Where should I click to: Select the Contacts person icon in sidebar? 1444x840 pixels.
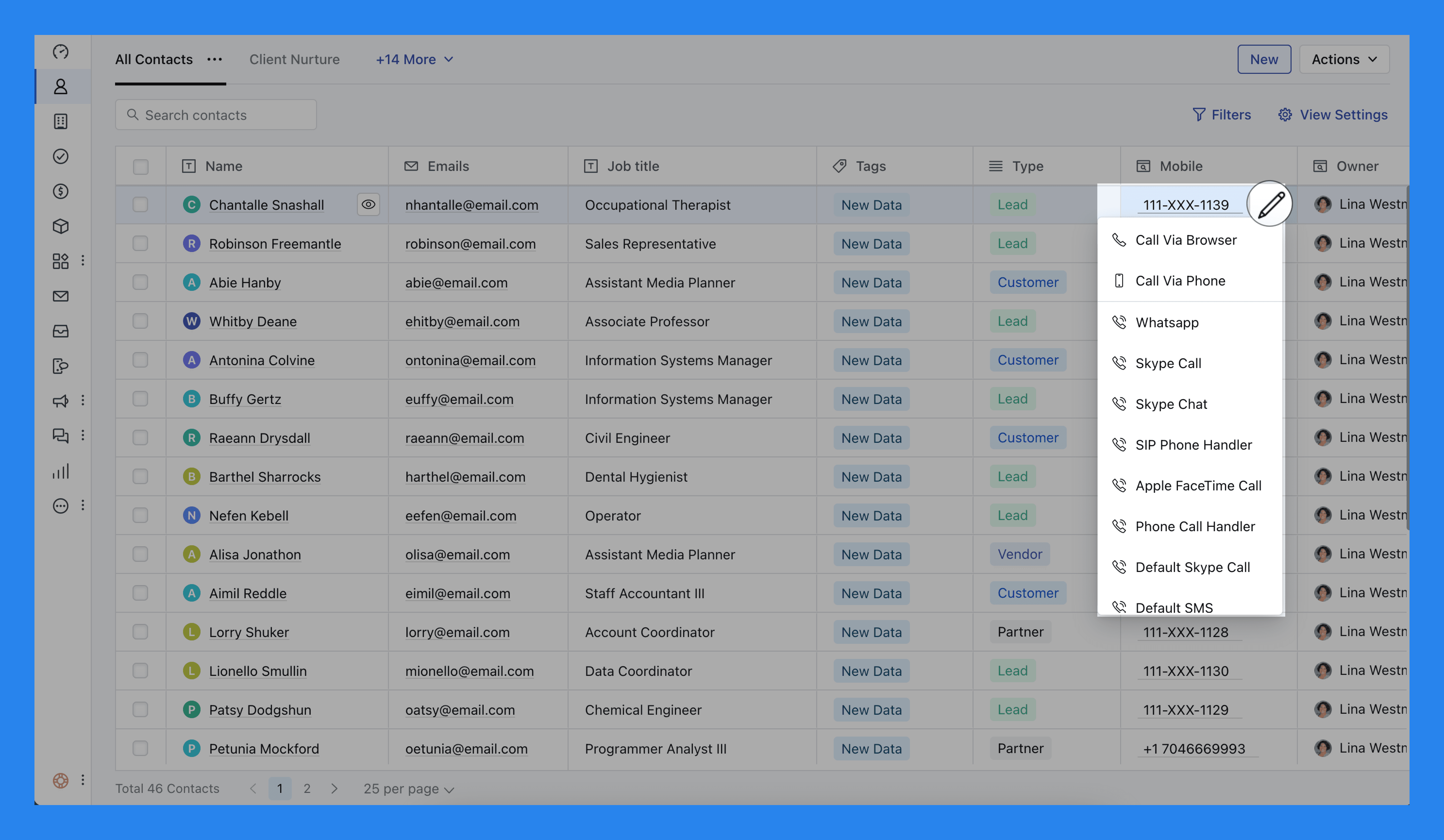click(60, 86)
